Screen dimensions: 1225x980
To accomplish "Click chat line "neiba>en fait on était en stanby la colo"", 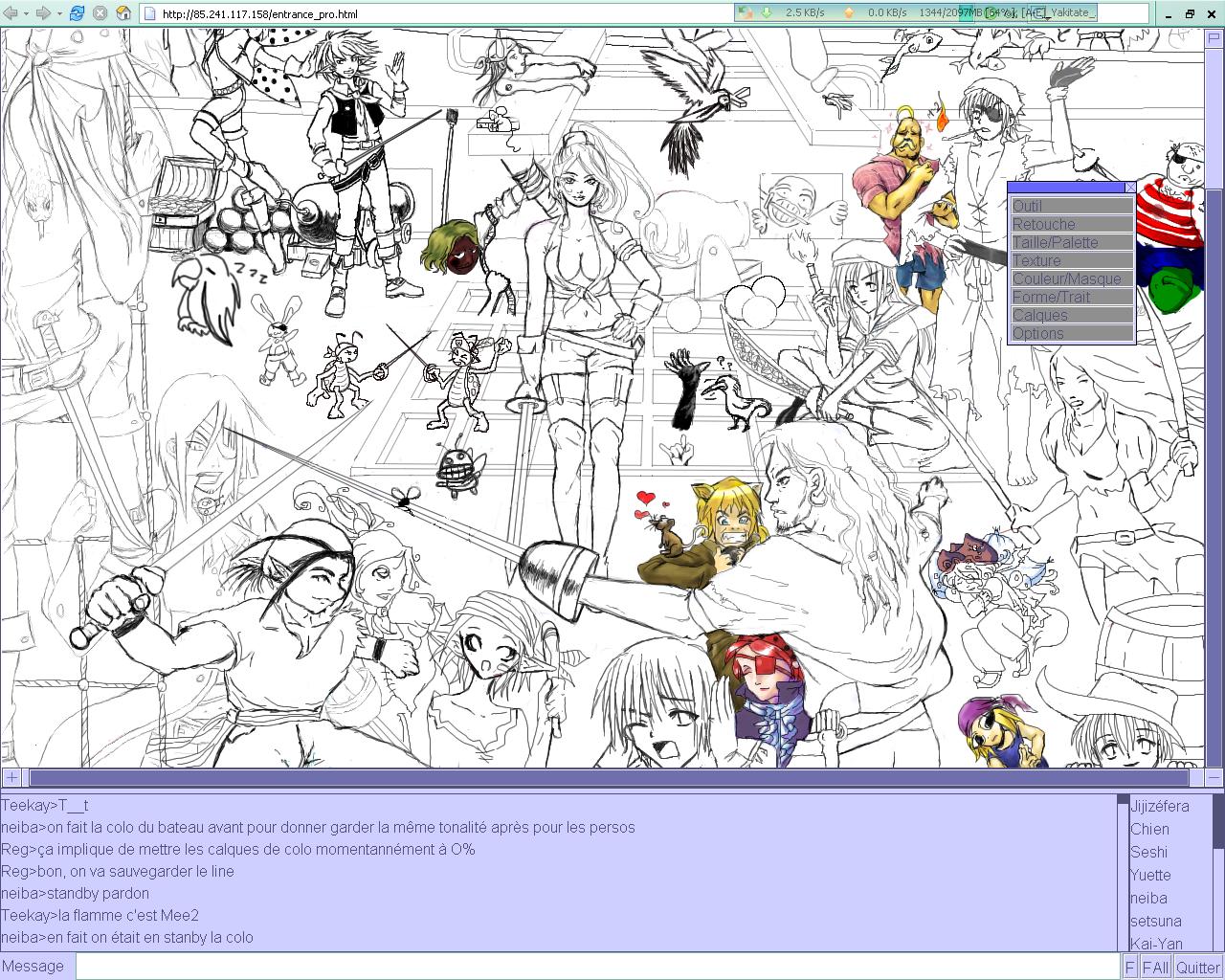I will [127, 938].
